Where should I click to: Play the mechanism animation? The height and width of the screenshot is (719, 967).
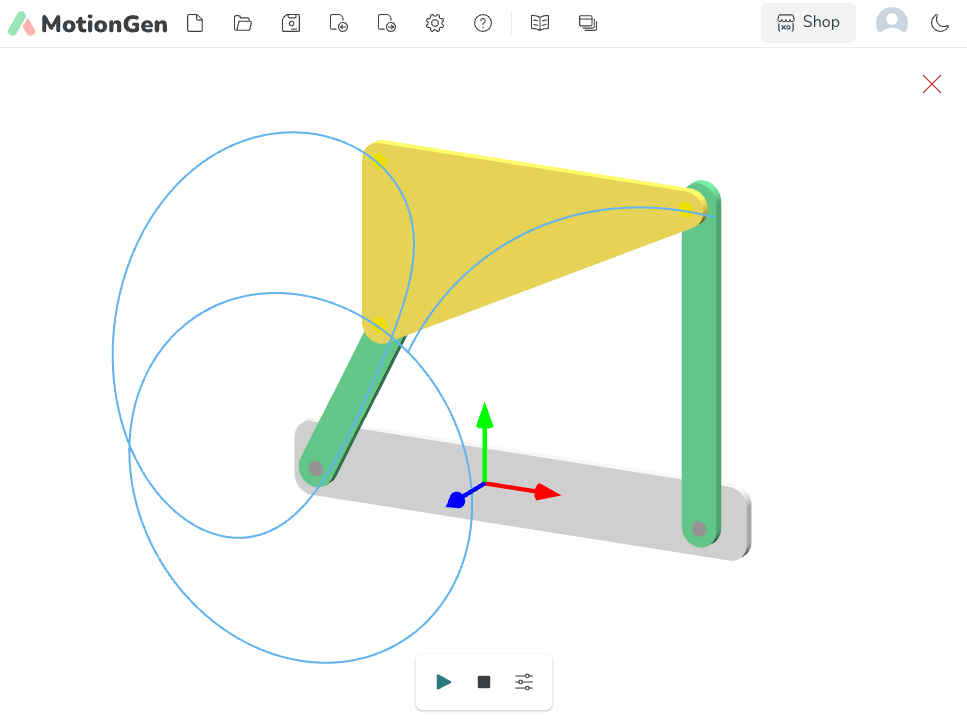(444, 682)
